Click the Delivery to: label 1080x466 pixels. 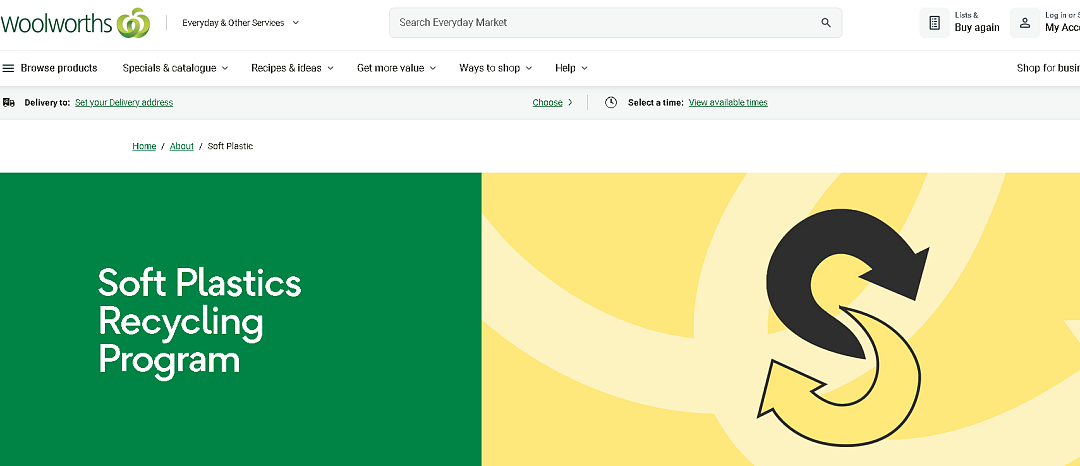click(x=47, y=103)
